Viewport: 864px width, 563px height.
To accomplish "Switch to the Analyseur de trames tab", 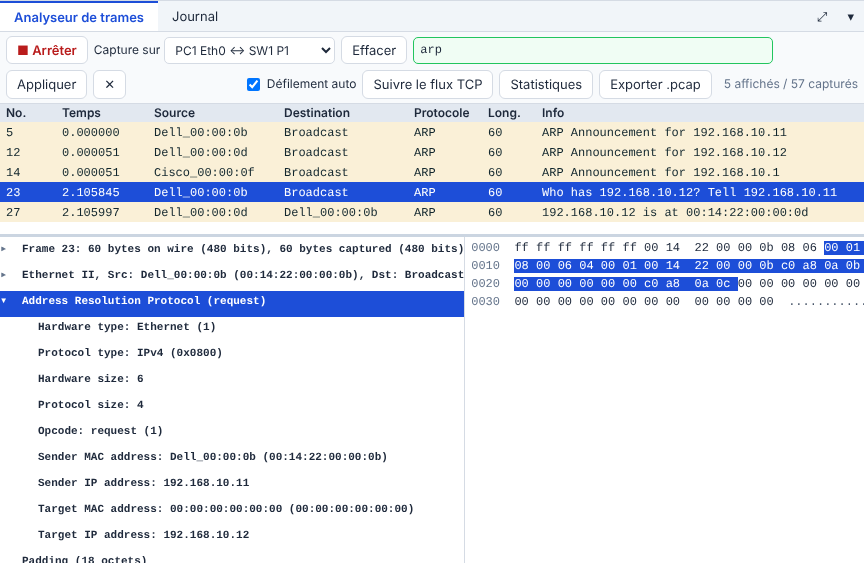I will [x=79, y=17].
